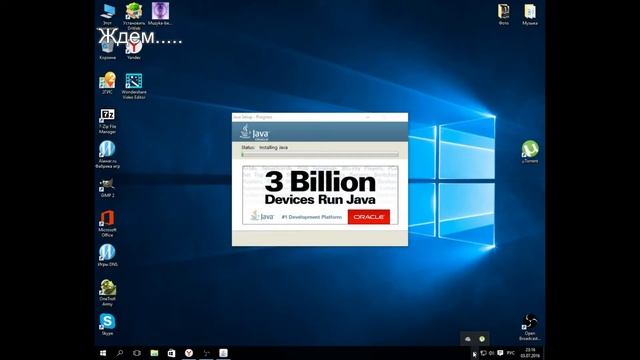Click the cloud icon in tray overflow
Image resolution: width=640 pixels, height=360 pixels.
click(468, 339)
